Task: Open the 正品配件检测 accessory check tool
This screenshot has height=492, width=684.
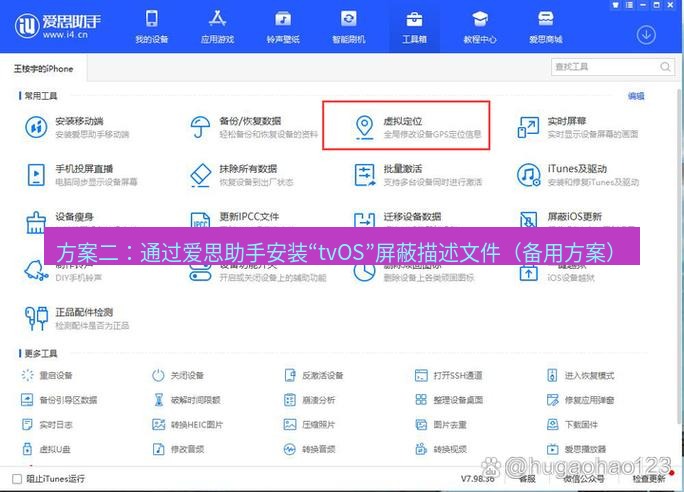Action: click(x=77, y=318)
